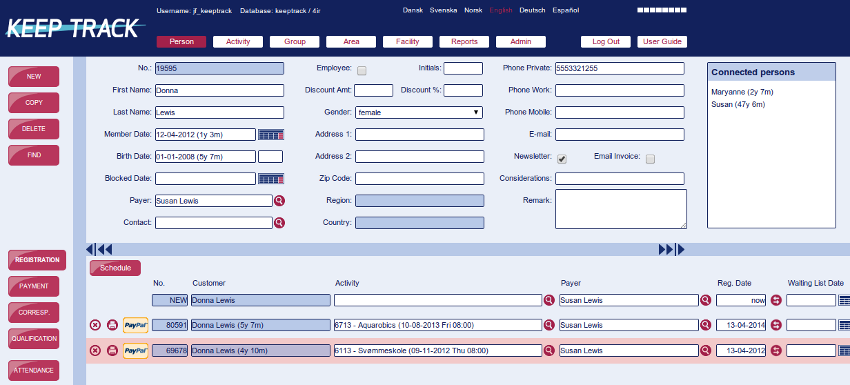The height and width of the screenshot is (385, 850).
Task: Click swap icon beside 13-04-2014 reg date
Action: [x=776, y=325]
